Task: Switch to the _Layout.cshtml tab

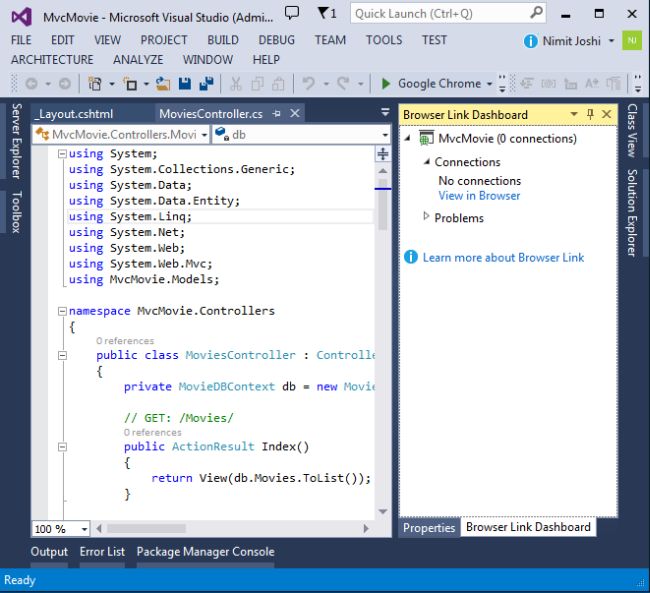Action: (x=75, y=114)
